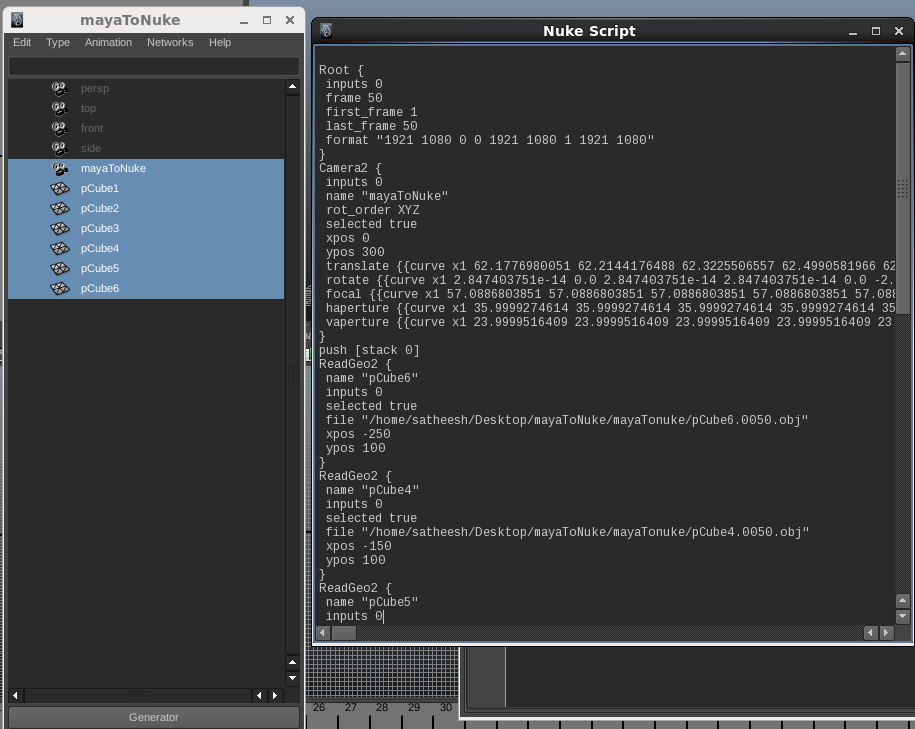This screenshot has width=915, height=729.
Task: Click the 'name "pCube5"' script line
Action: [x=372, y=602]
